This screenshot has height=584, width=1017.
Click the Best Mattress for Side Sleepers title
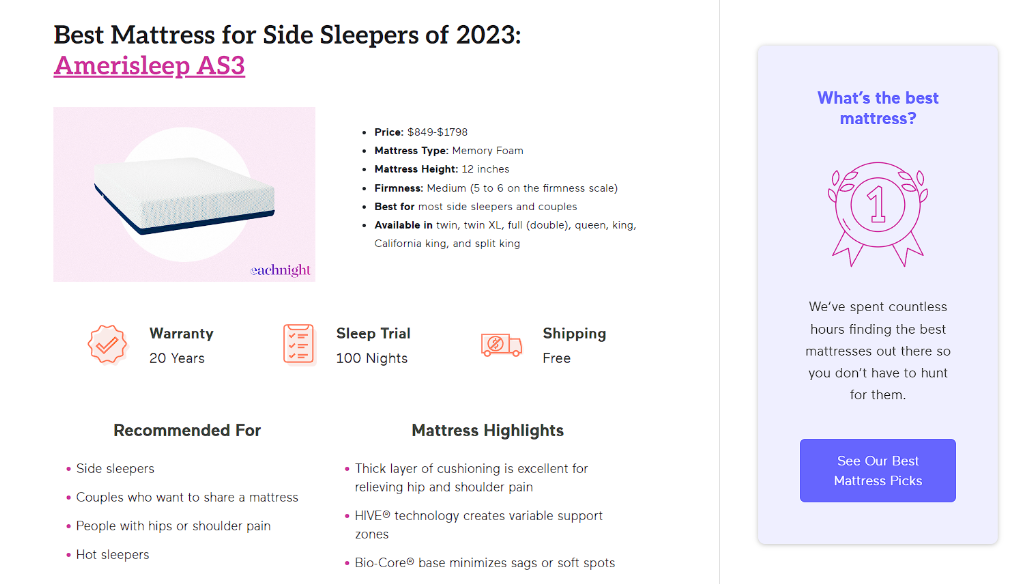287,35
